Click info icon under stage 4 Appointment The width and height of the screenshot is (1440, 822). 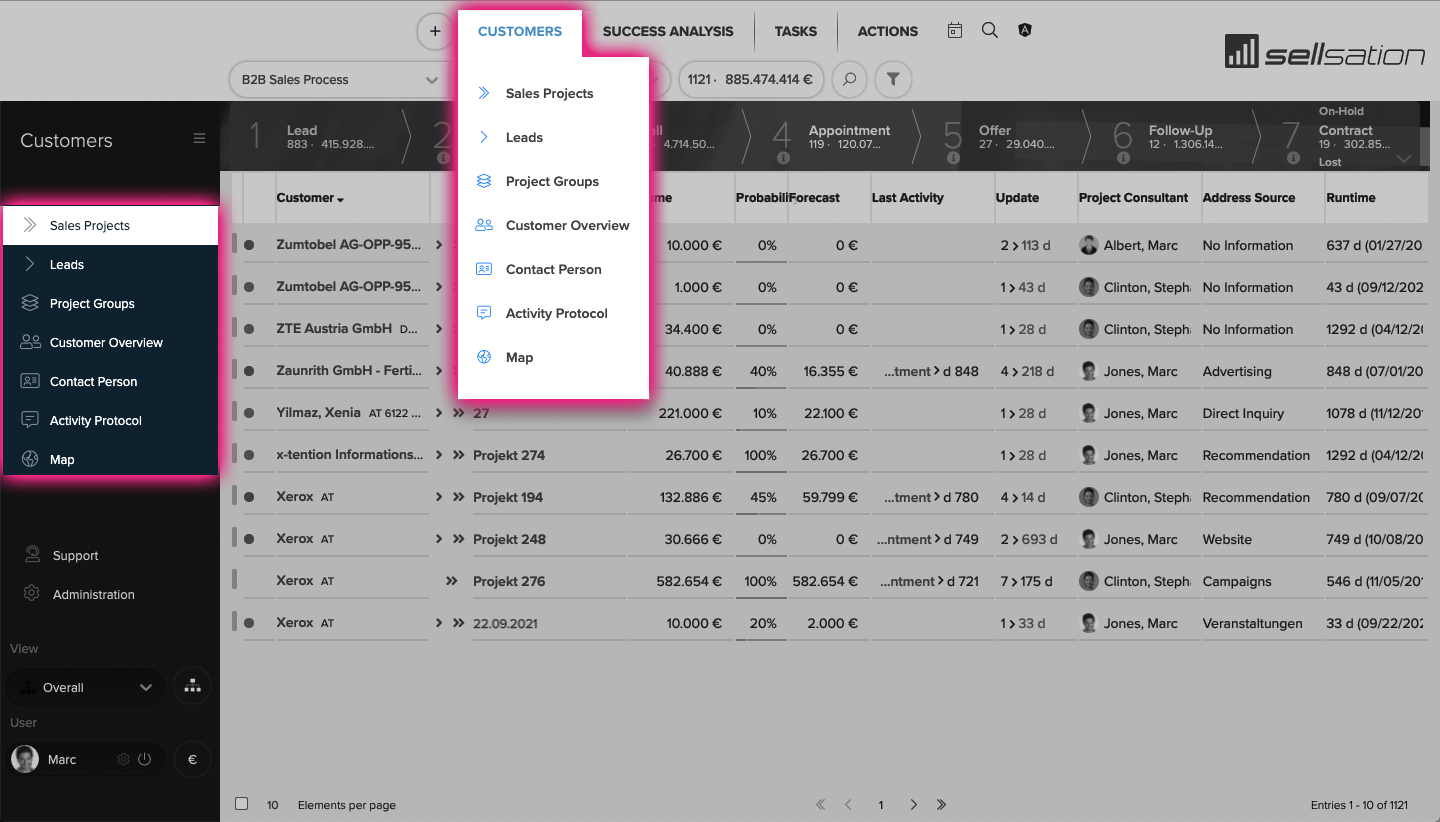coord(783,158)
